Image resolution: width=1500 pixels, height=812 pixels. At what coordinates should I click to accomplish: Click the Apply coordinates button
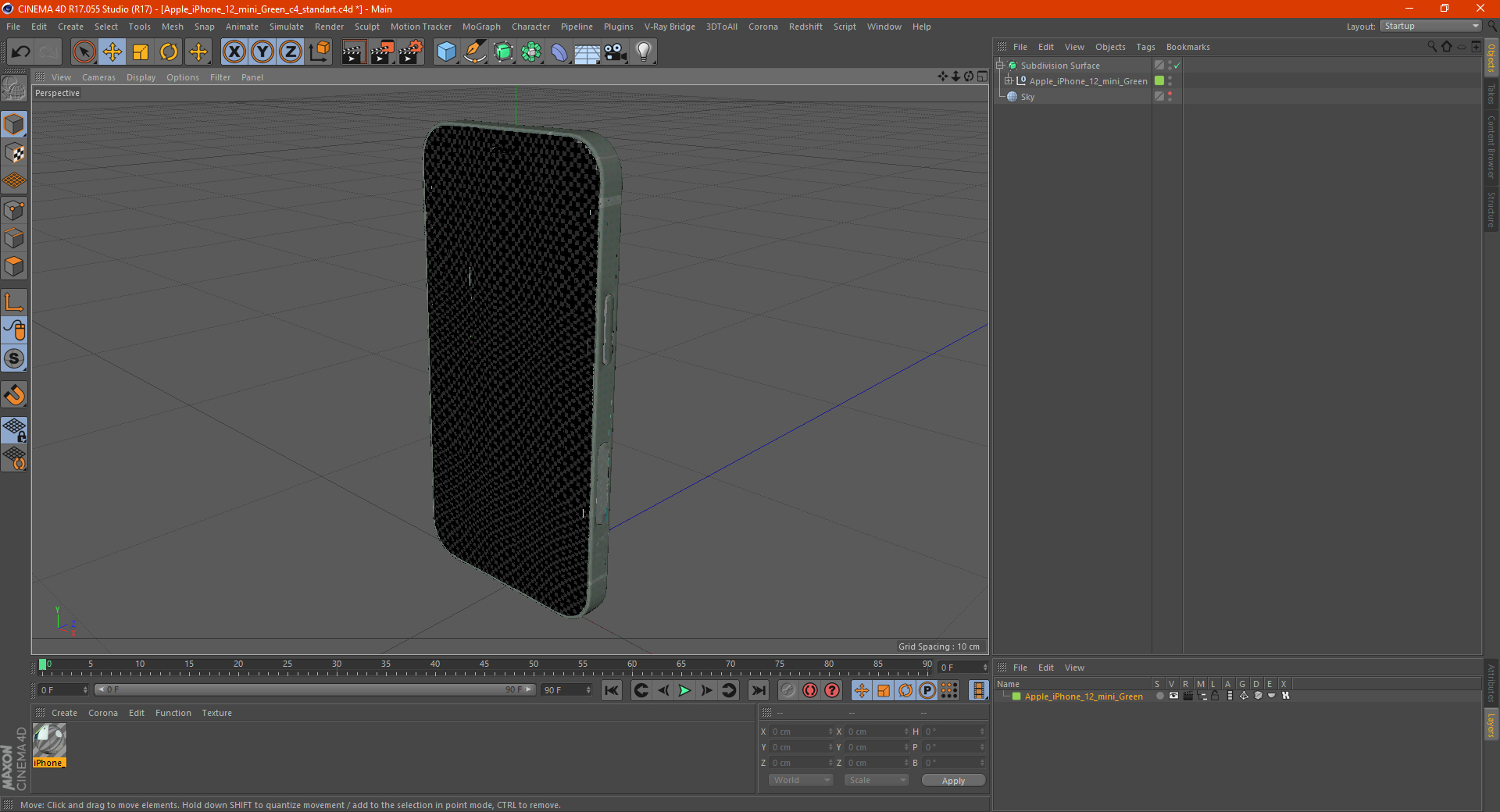[953, 781]
